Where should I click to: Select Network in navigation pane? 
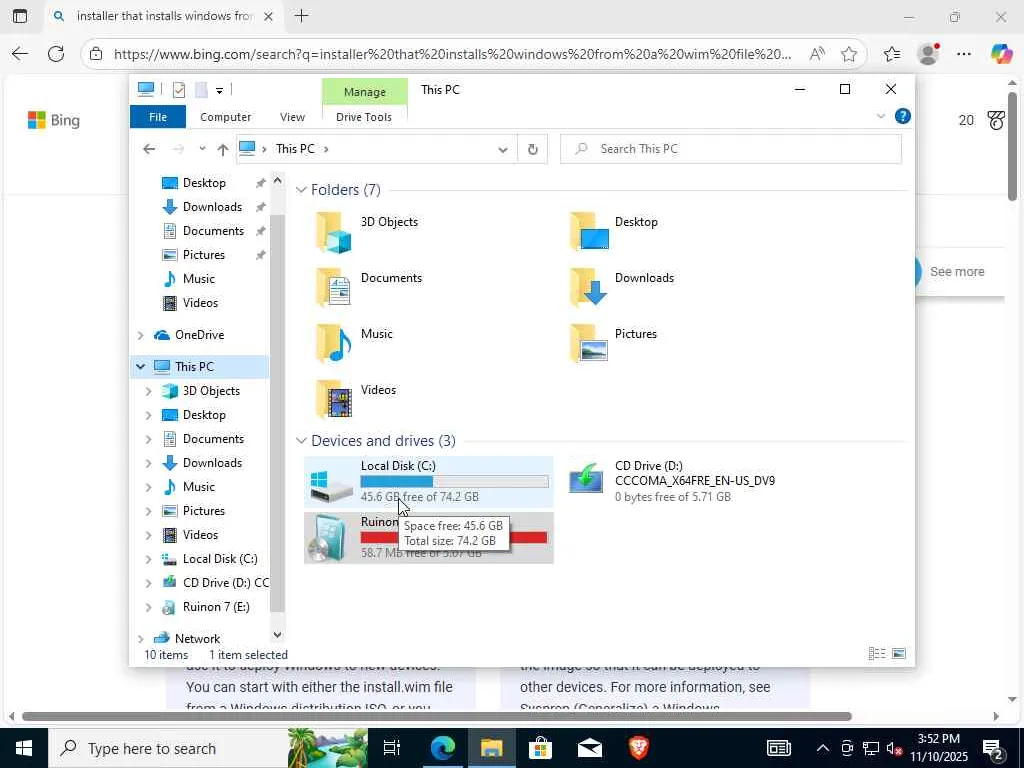pos(197,639)
